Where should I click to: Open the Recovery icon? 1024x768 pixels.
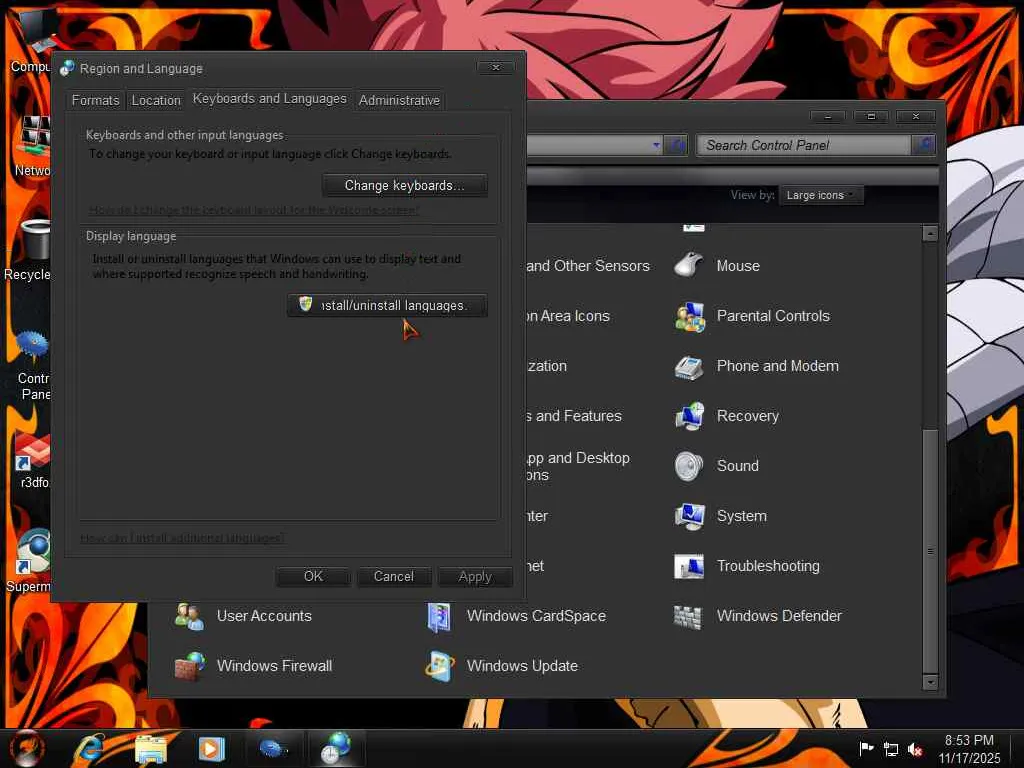[690, 416]
